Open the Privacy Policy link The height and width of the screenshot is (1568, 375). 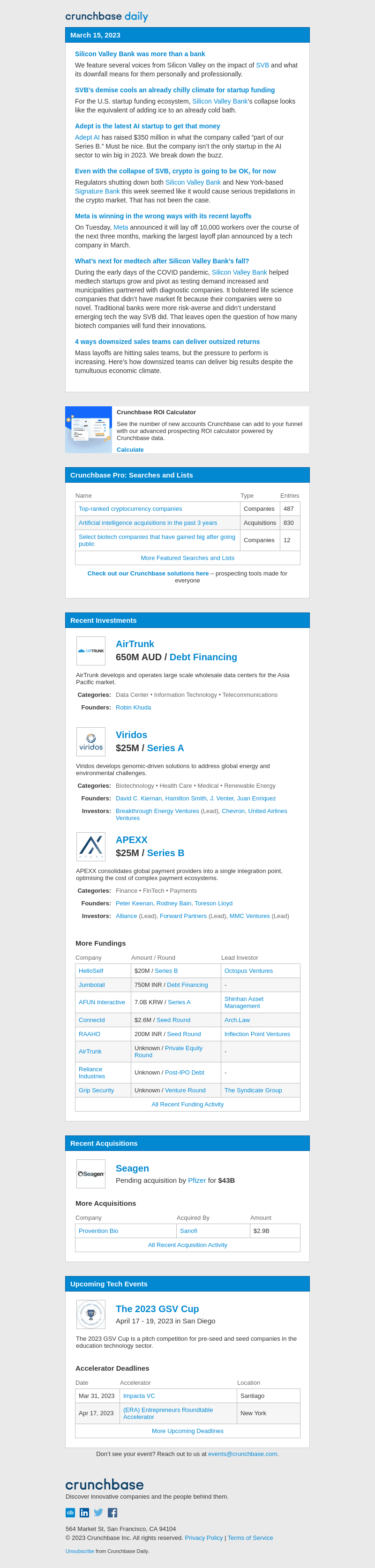coord(204,1538)
